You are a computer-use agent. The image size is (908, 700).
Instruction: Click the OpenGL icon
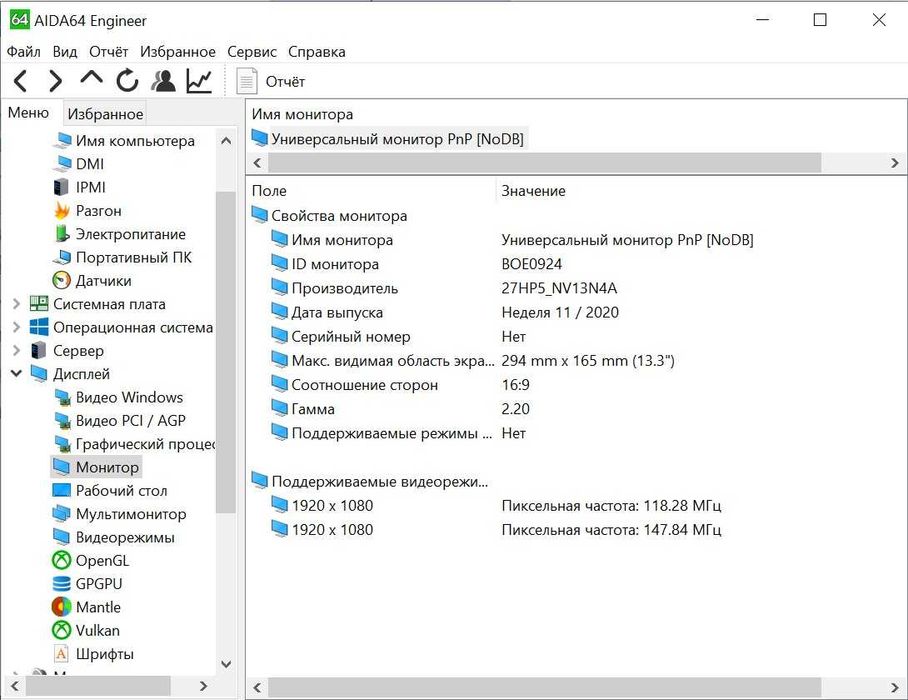[61, 560]
